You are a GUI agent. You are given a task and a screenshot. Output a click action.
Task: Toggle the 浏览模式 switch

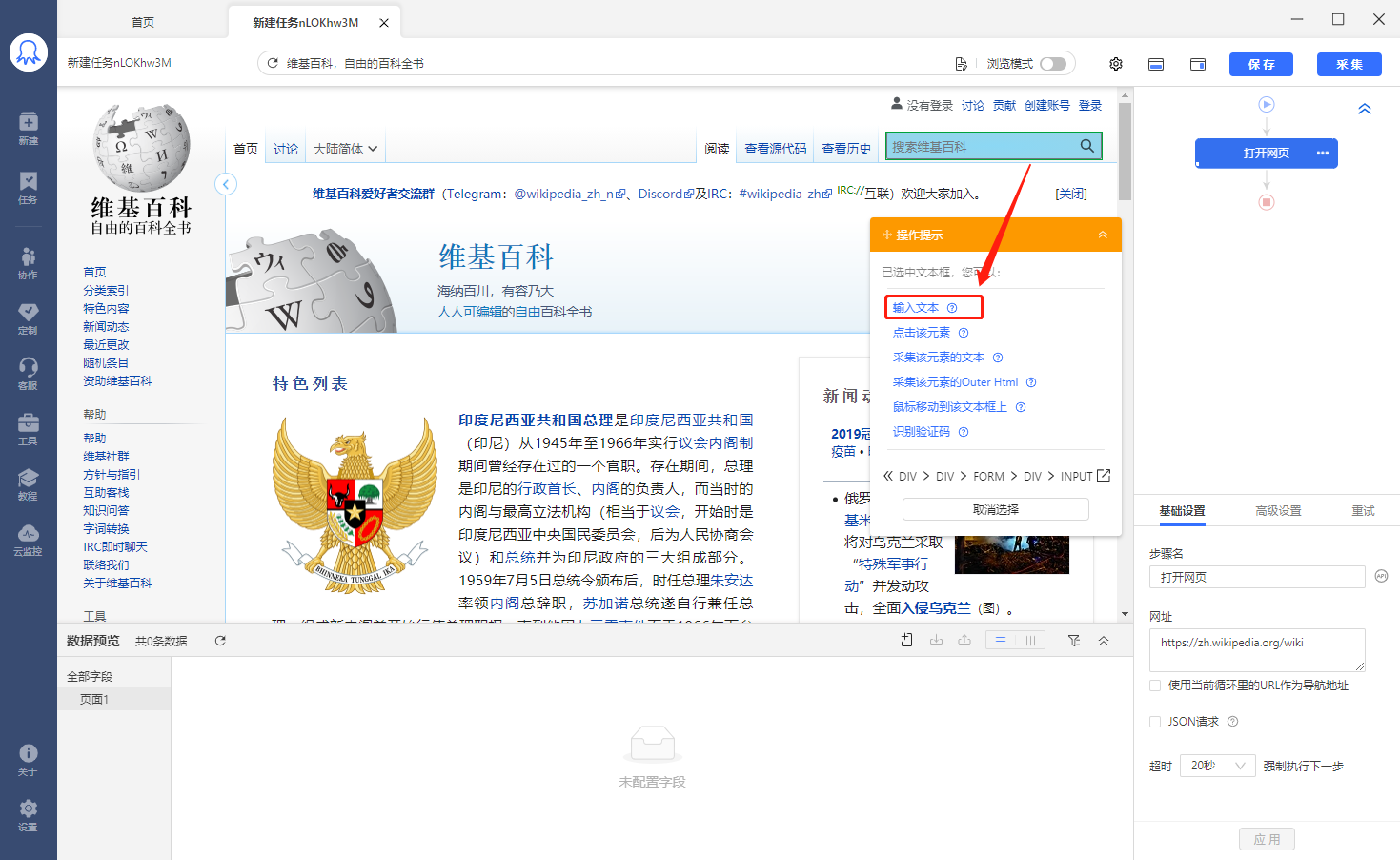tap(1053, 64)
